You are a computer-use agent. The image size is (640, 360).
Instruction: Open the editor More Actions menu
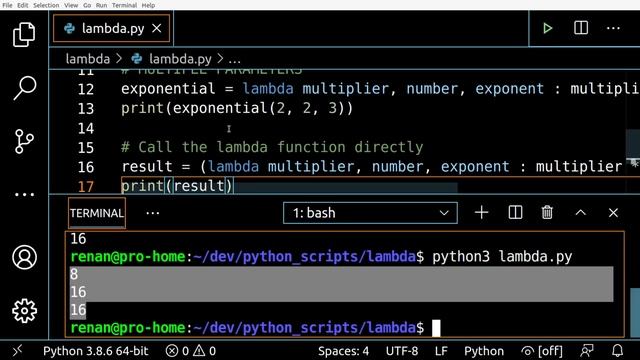pos(613,28)
